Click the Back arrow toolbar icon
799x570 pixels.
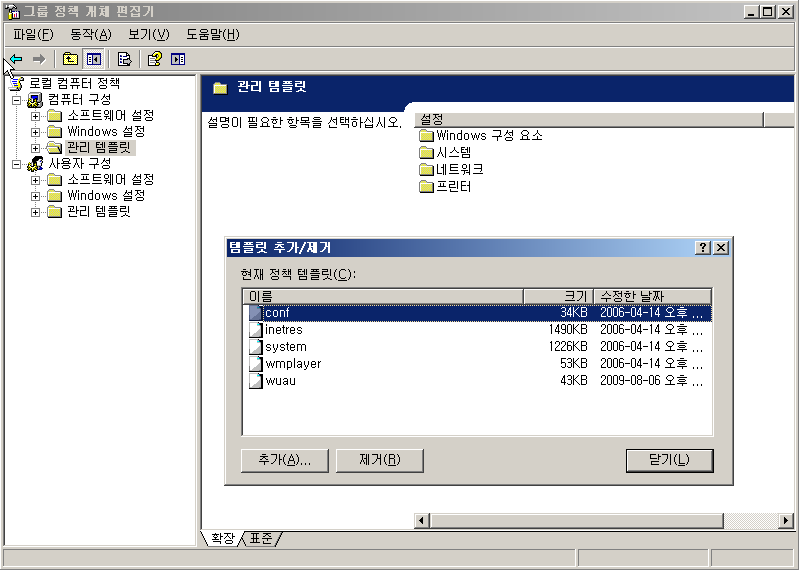tap(16, 59)
